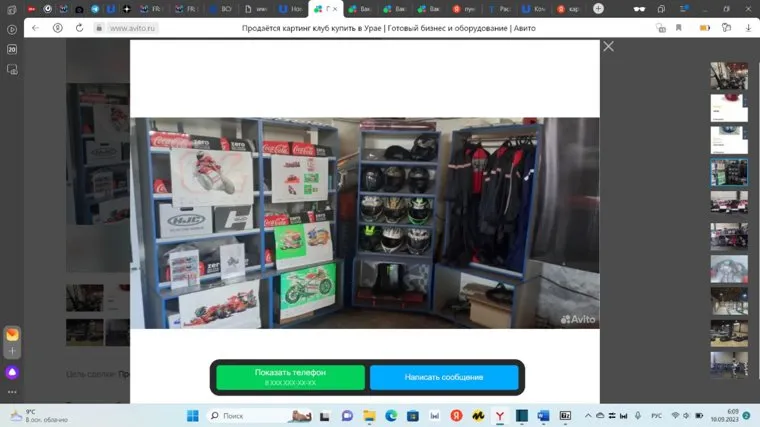Select the last thumbnail in the right strip
This screenshot has width=760, height=427.
[728, 365]
